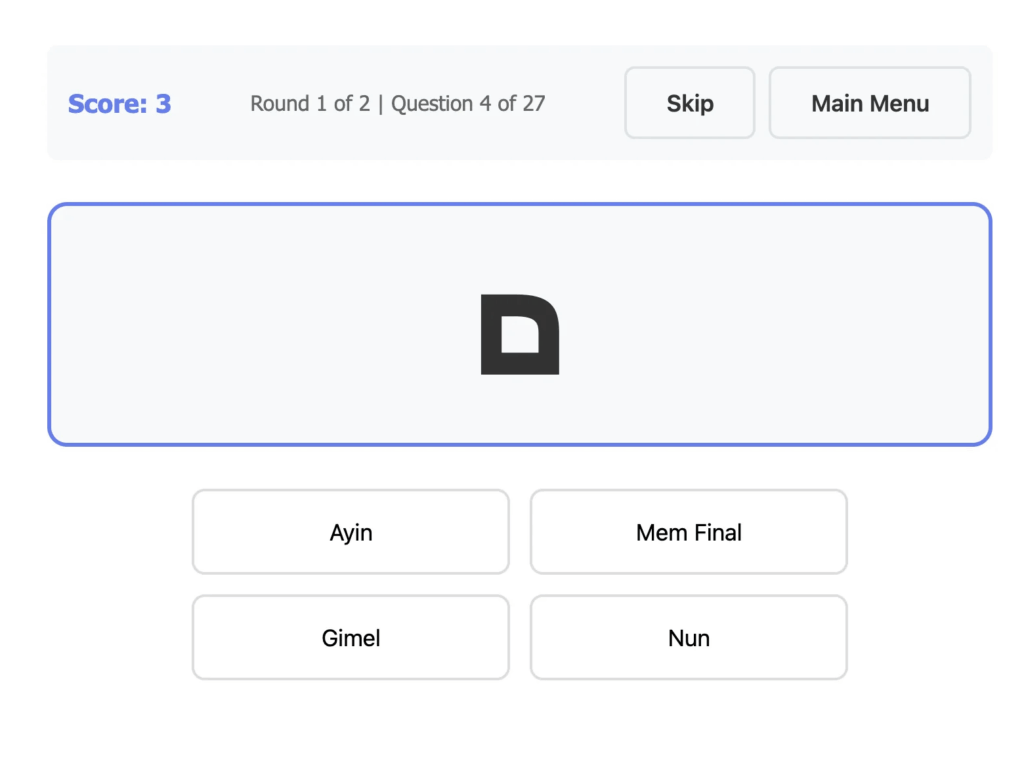Image resolution: width=1024 pixels, height=761 pixels.
Task: Select the Ayin answer option
Action: pyautogui.click(x=350, y=532)
